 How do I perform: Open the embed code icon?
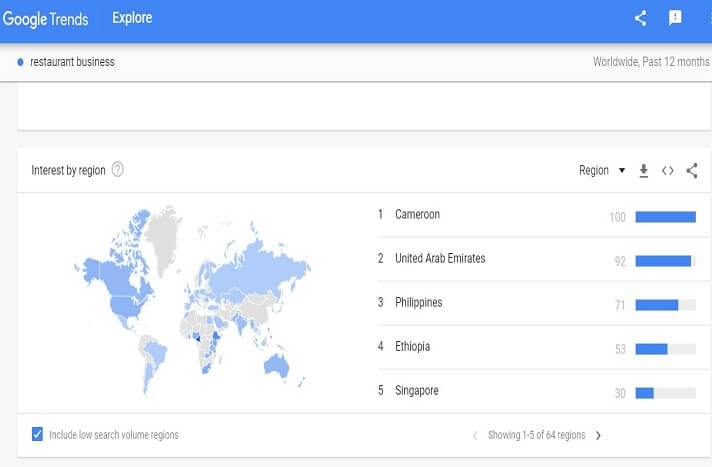668,171
